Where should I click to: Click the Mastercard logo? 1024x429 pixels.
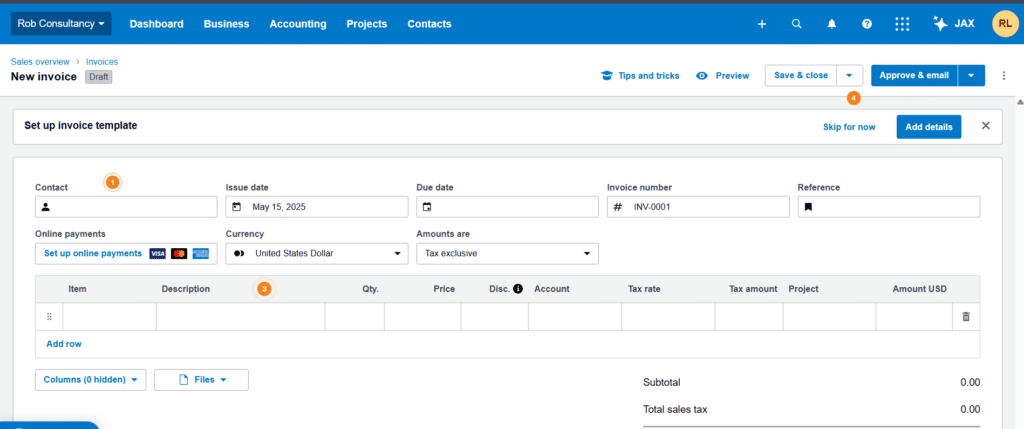(179, 253)
